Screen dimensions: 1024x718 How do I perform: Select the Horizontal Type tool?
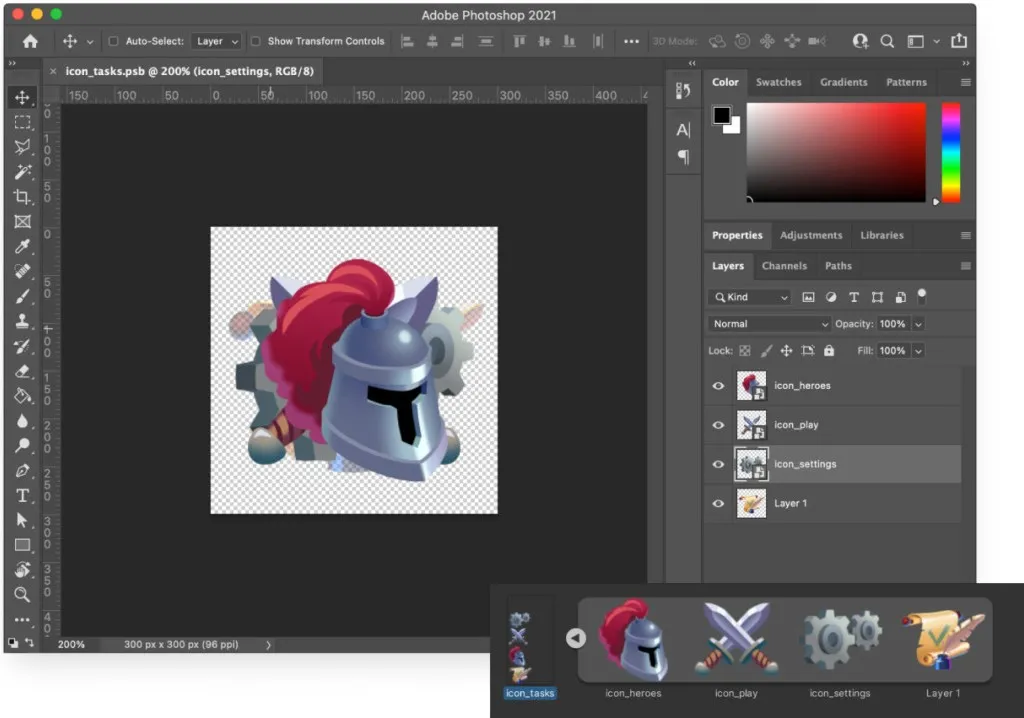(x=22, y=496)
